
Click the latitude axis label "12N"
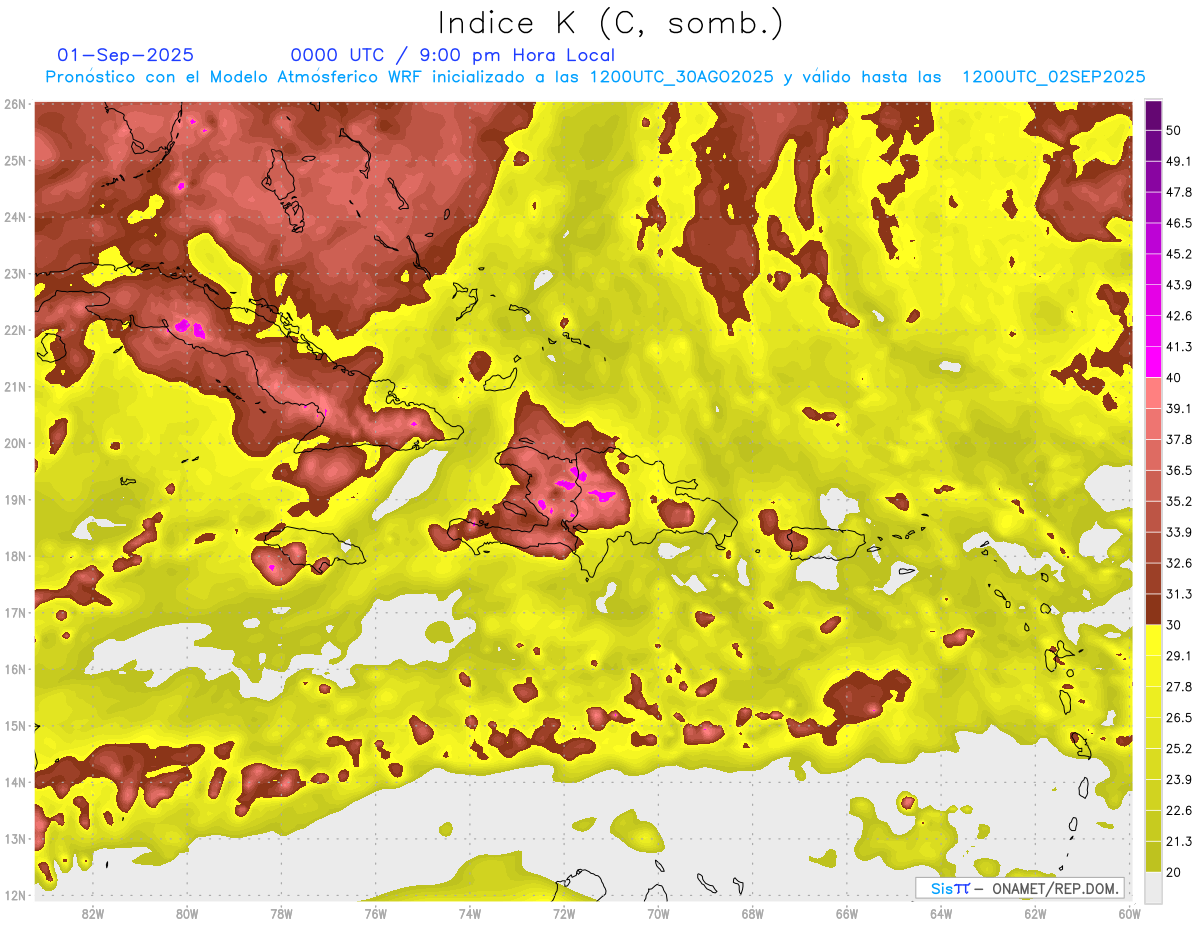click(14, 895)
